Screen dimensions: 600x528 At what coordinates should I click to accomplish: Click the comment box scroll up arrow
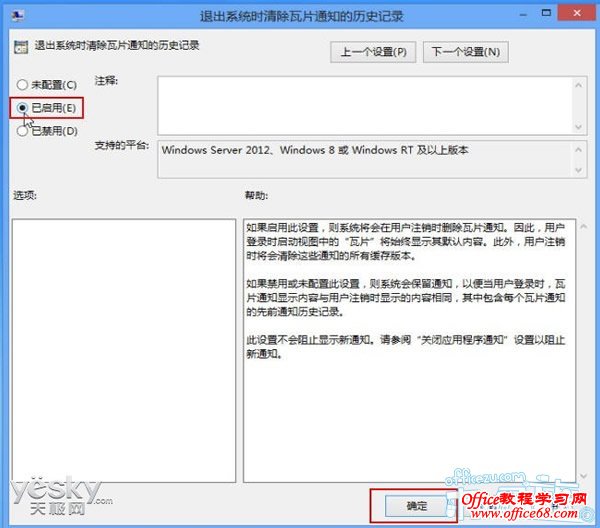pyautogui.click(x=579, y=85)
